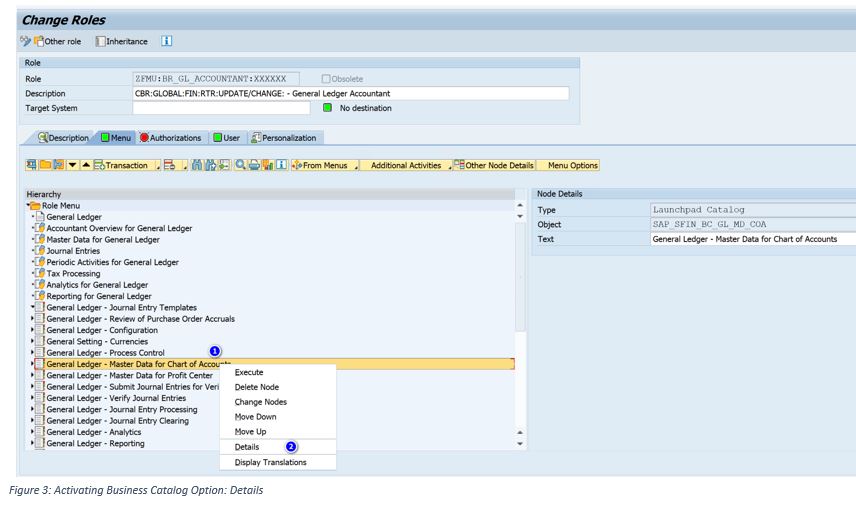Switch to the Description tab
856x507 pixels.
tap(63, 138)
